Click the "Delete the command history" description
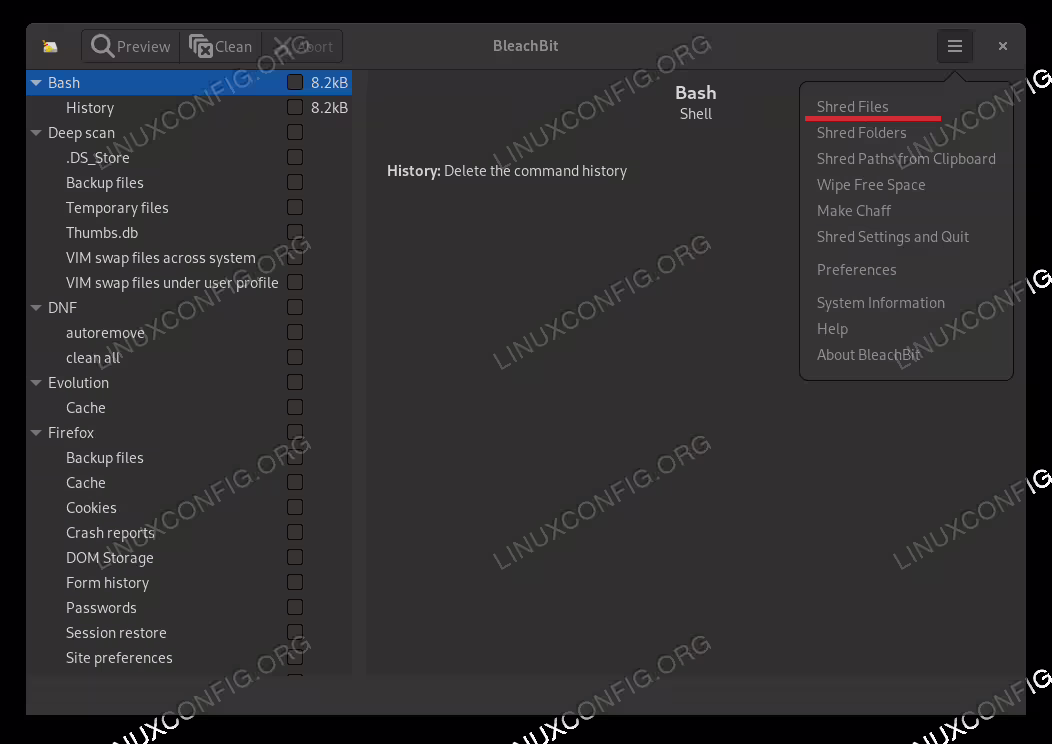 click(535, 171)
